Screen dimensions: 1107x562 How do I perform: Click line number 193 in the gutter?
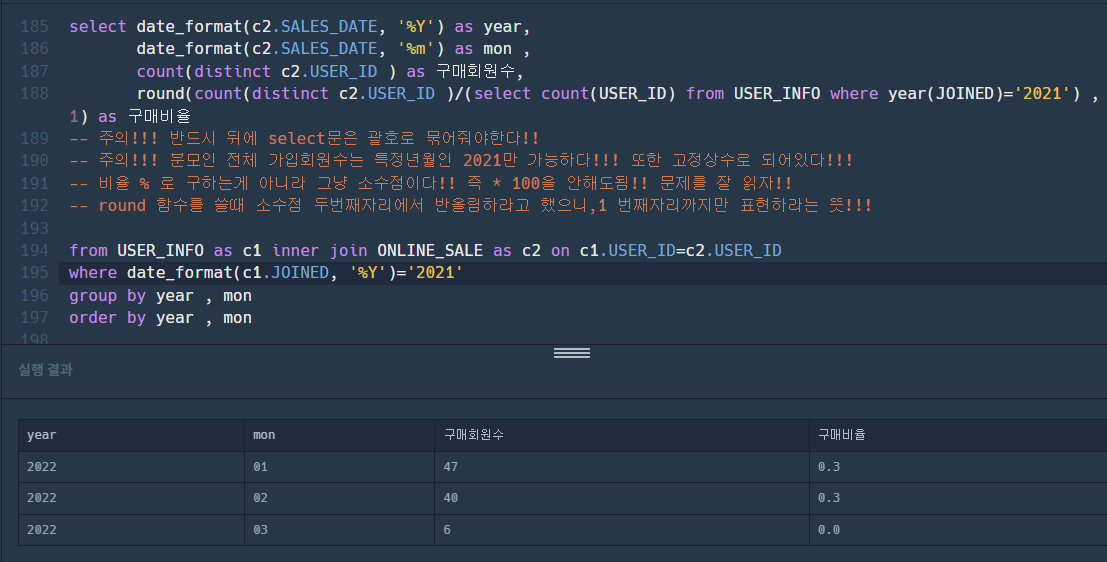click(35, 228)
